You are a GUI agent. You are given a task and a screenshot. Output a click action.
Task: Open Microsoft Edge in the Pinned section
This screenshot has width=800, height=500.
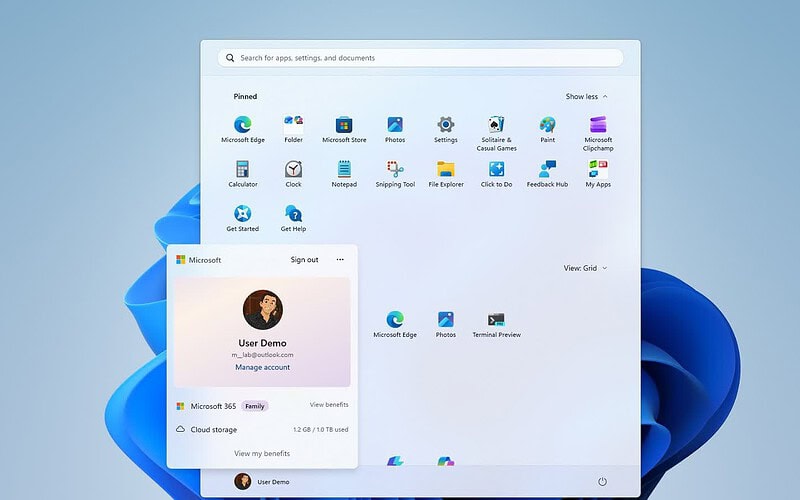[242, 130]
